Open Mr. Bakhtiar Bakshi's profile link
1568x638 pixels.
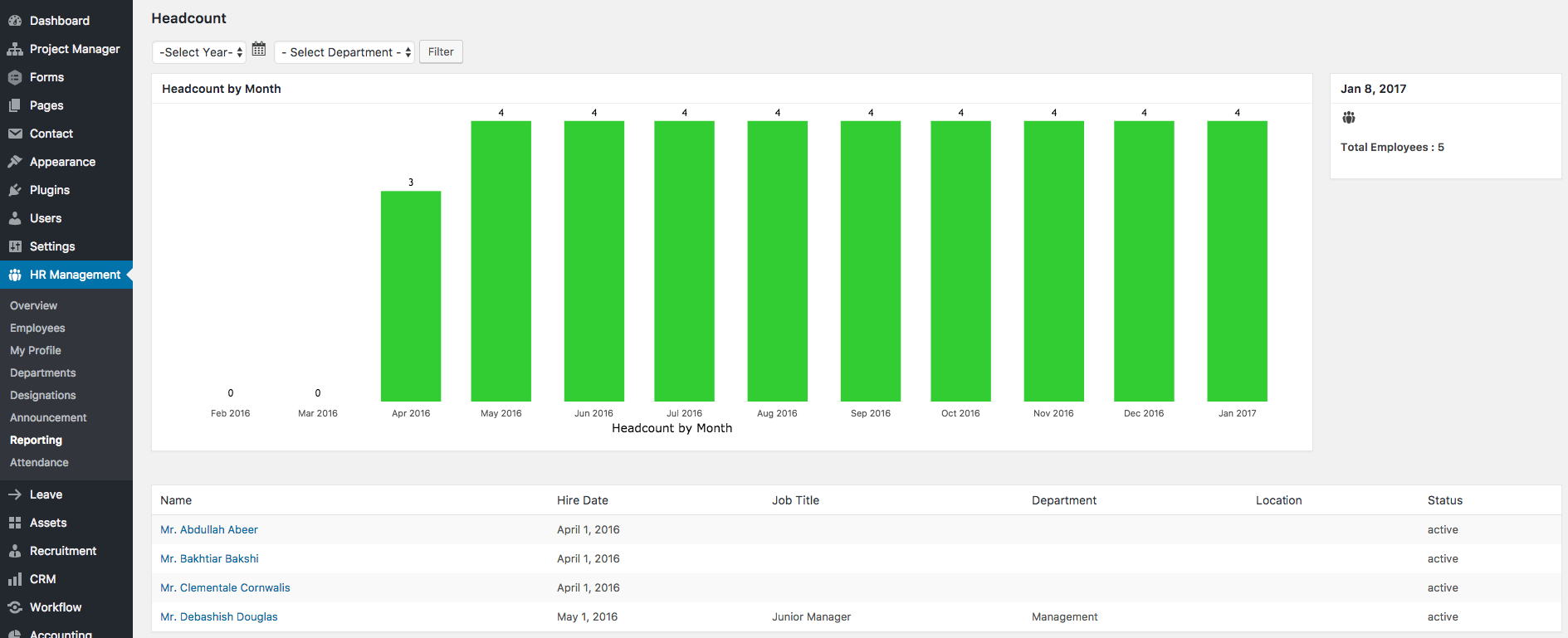pyautogui.click(x=210, y=558)
